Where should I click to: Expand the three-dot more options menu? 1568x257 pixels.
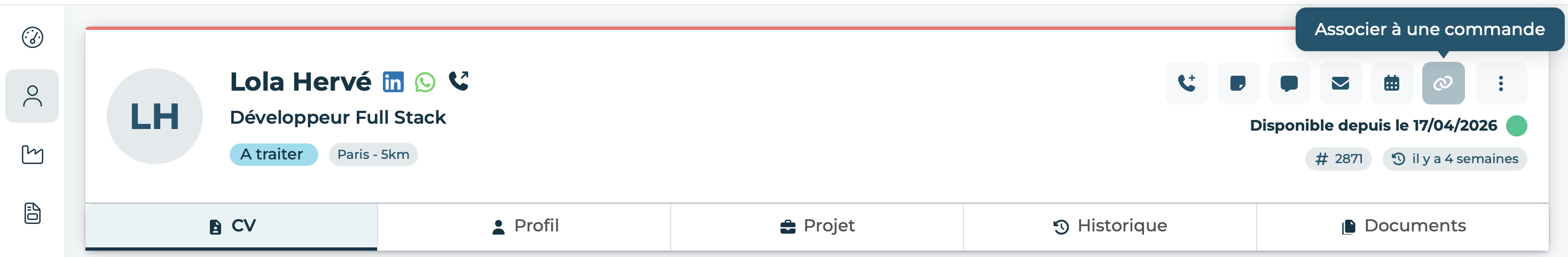click(1501, 83)
